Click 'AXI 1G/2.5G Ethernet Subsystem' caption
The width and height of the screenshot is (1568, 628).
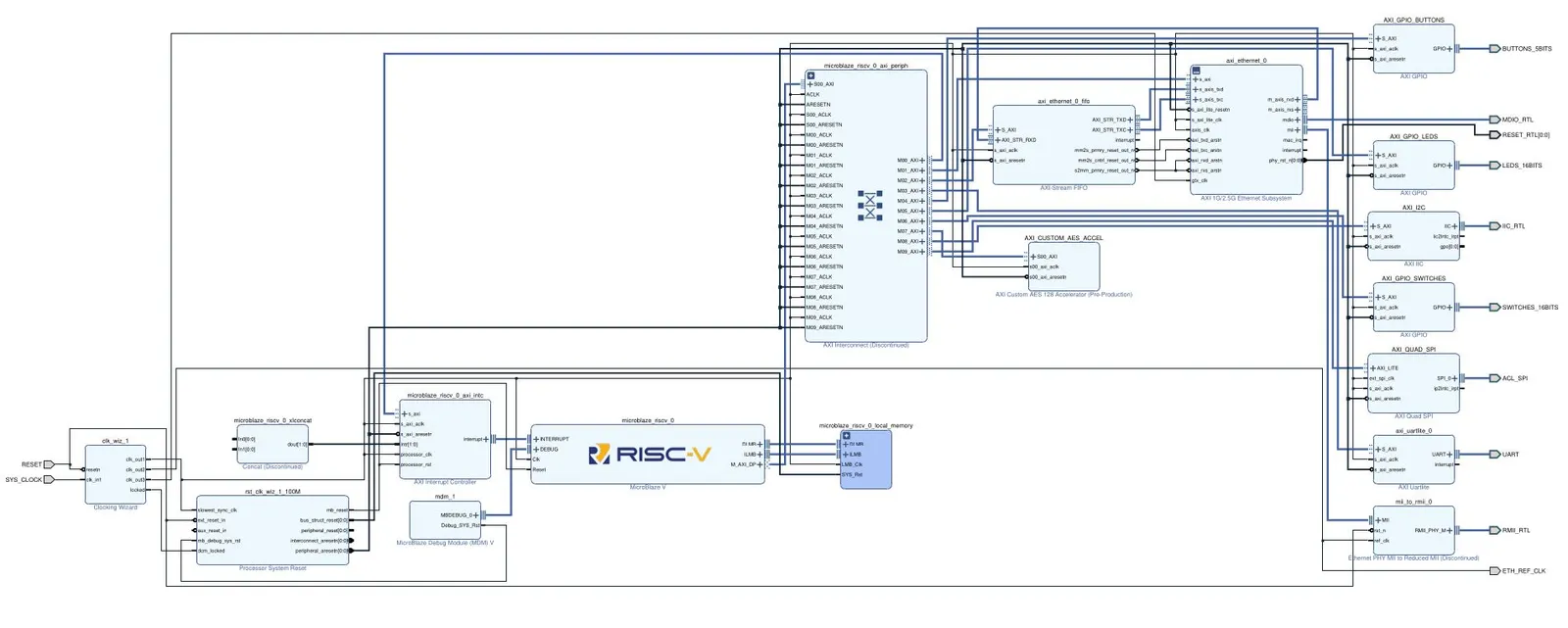[x=1246, y=198]
